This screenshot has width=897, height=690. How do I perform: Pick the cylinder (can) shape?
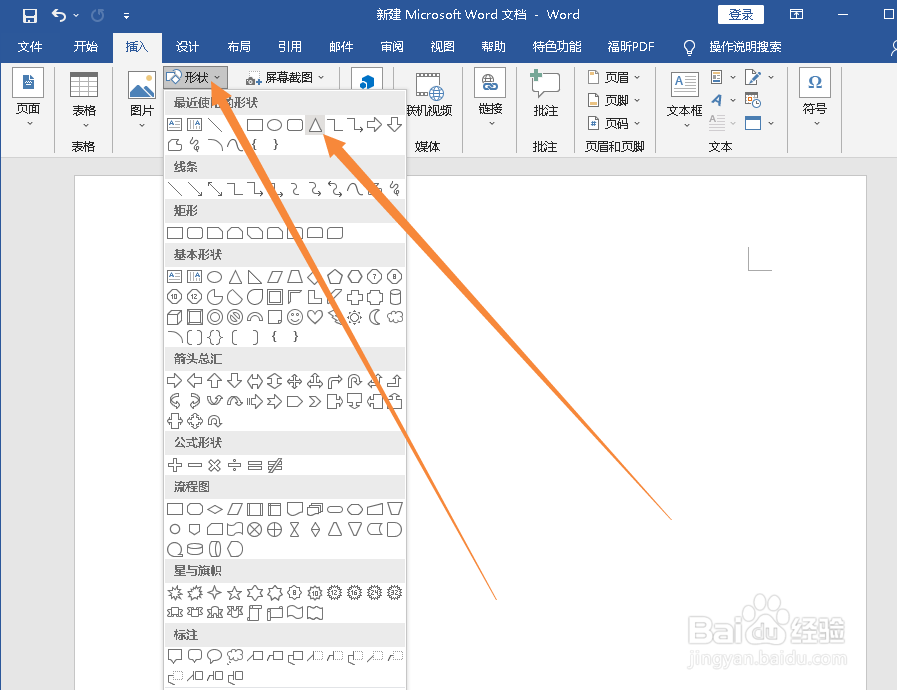395,297
